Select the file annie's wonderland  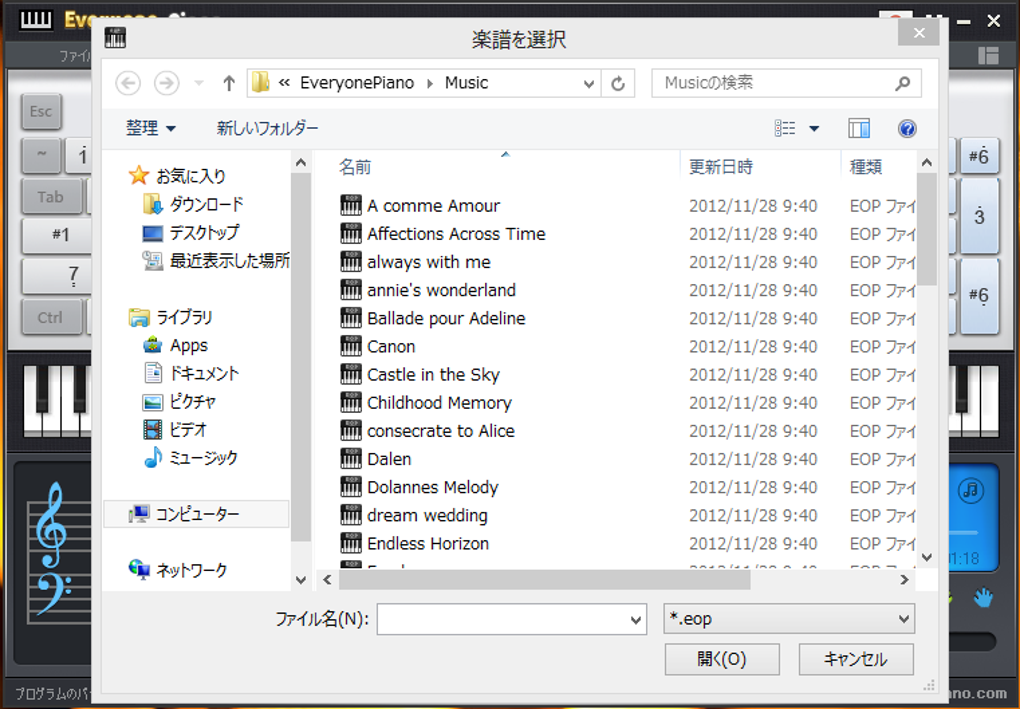441,290
